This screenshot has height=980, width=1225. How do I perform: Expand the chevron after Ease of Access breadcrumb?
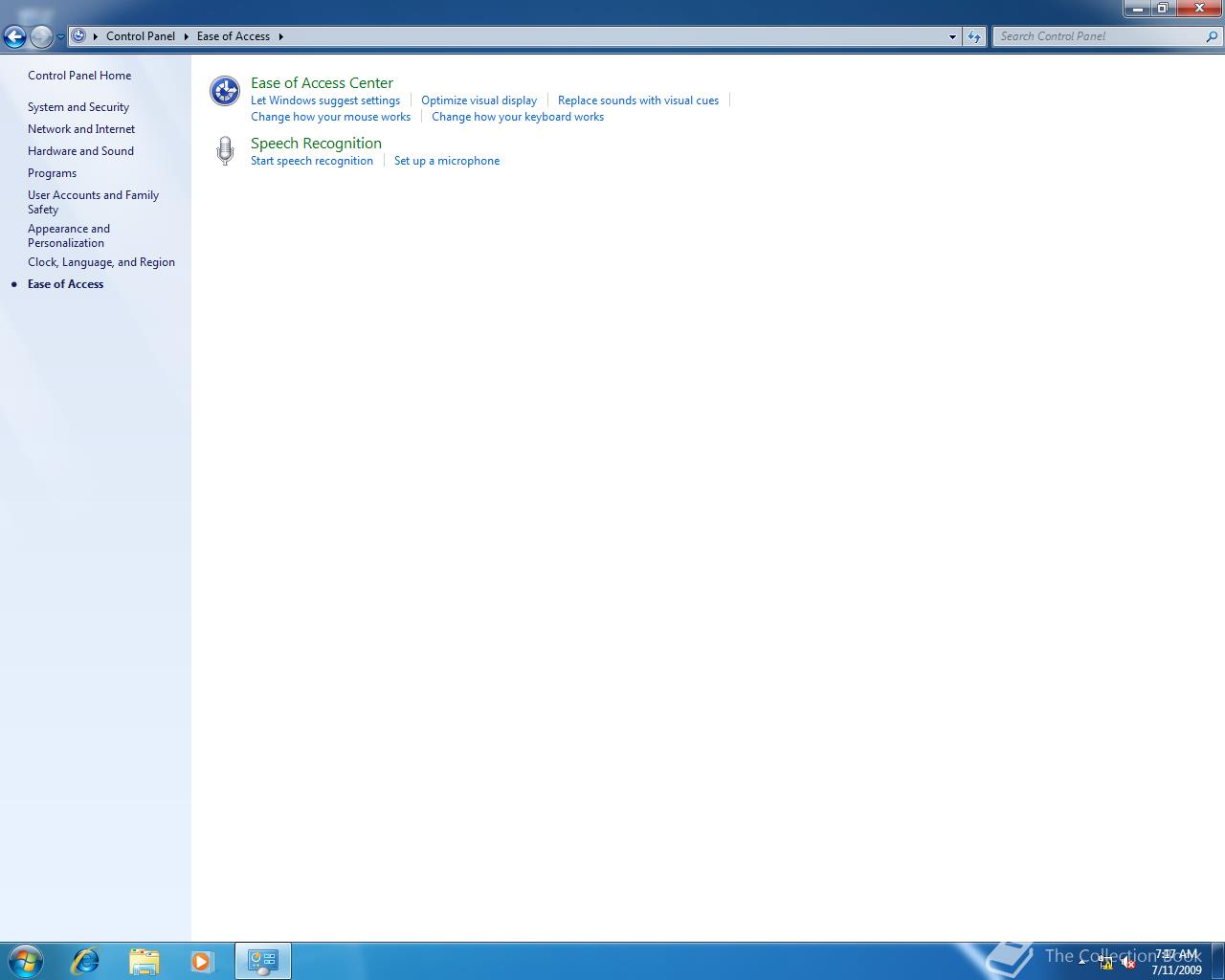click(280, 36)
